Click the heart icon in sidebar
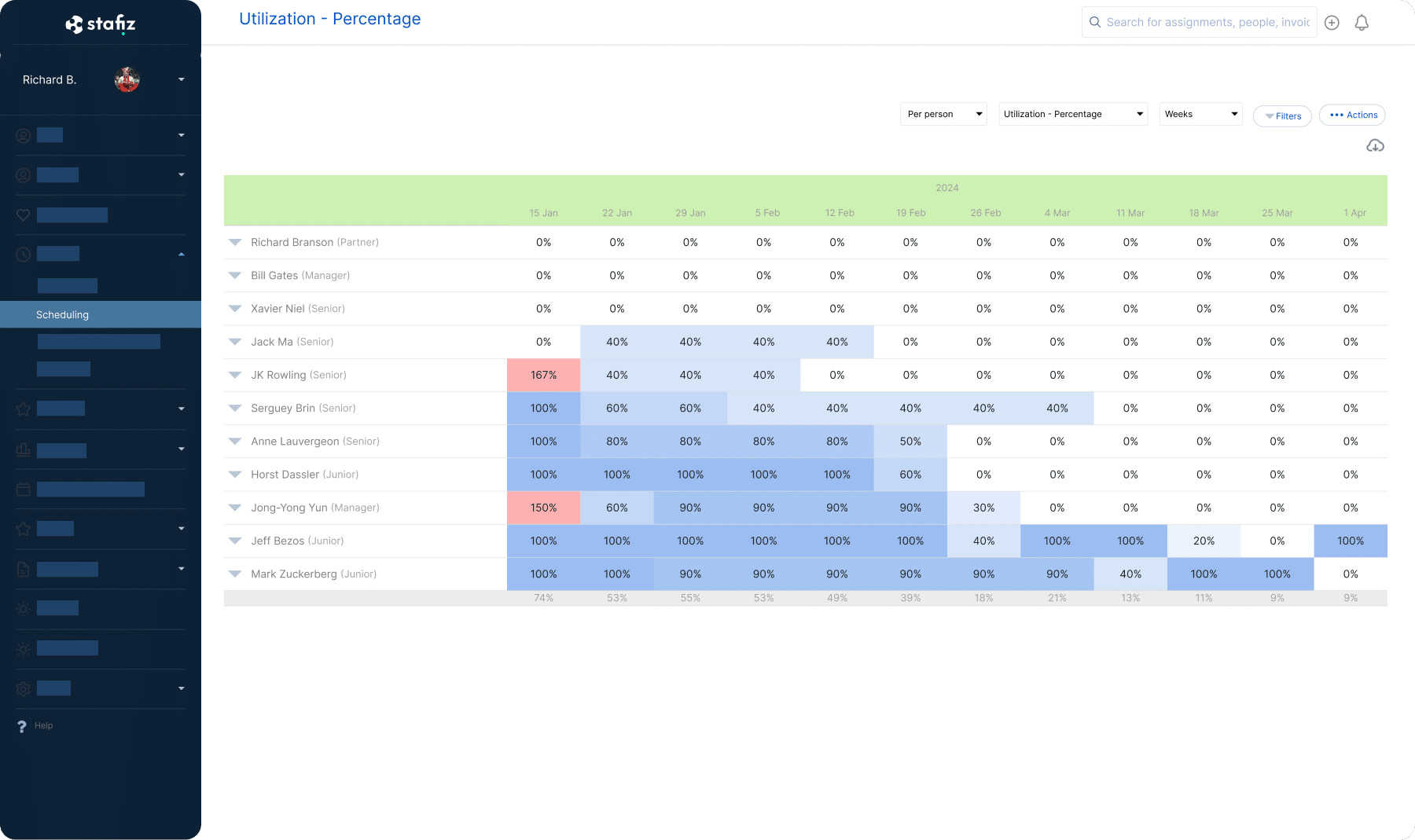 tap(24, 215)
